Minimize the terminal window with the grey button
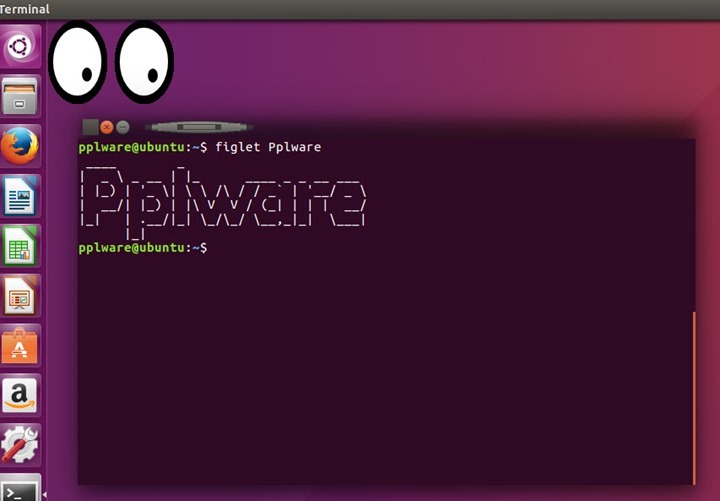Viewport: 720px width, 501px height. (123, 127)
